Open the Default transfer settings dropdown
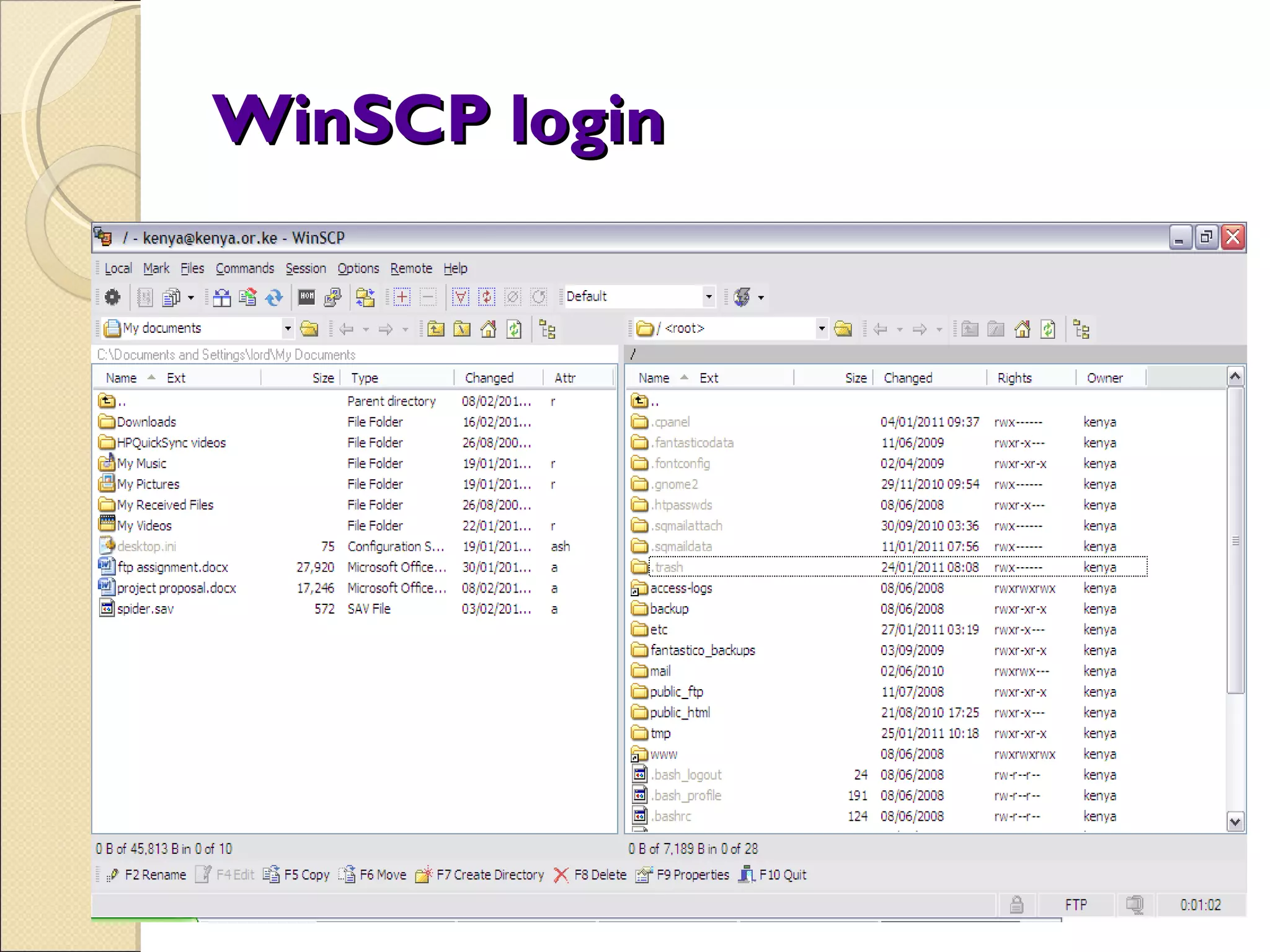 click(x=709, y=297)
